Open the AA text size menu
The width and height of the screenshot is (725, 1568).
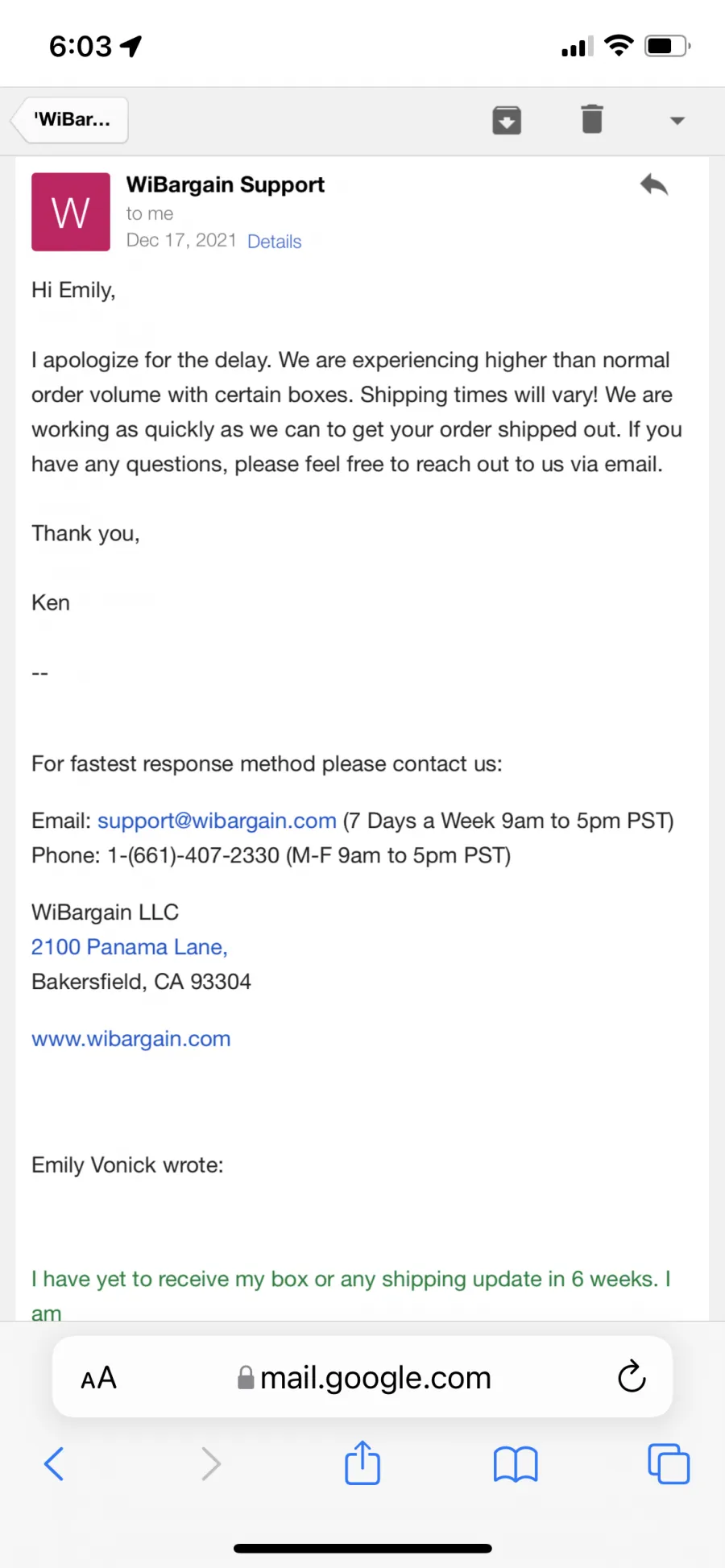tap(99, 1378)
